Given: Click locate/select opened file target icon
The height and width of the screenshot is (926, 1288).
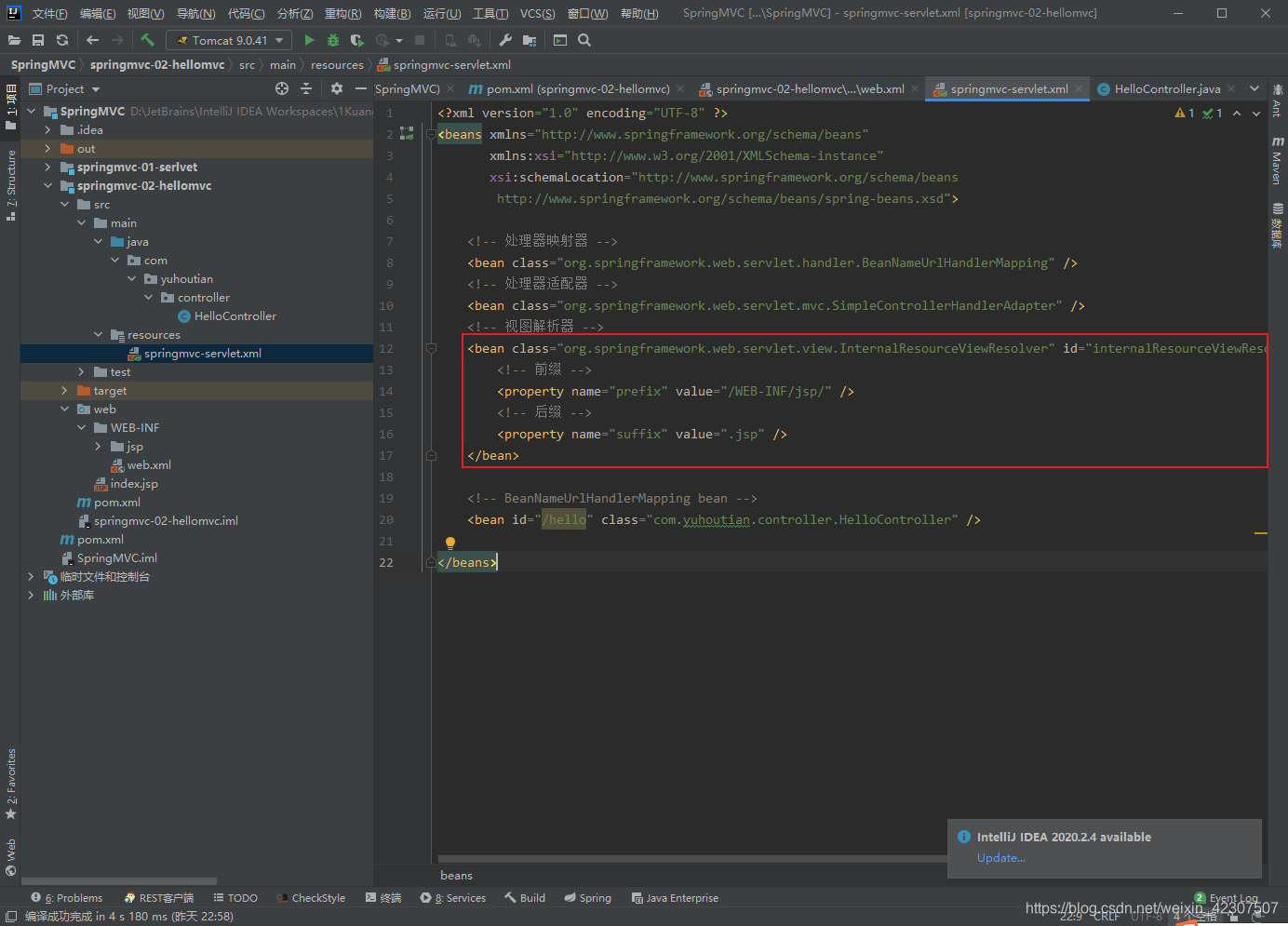Looking at the screenshot, I should 282,88.
